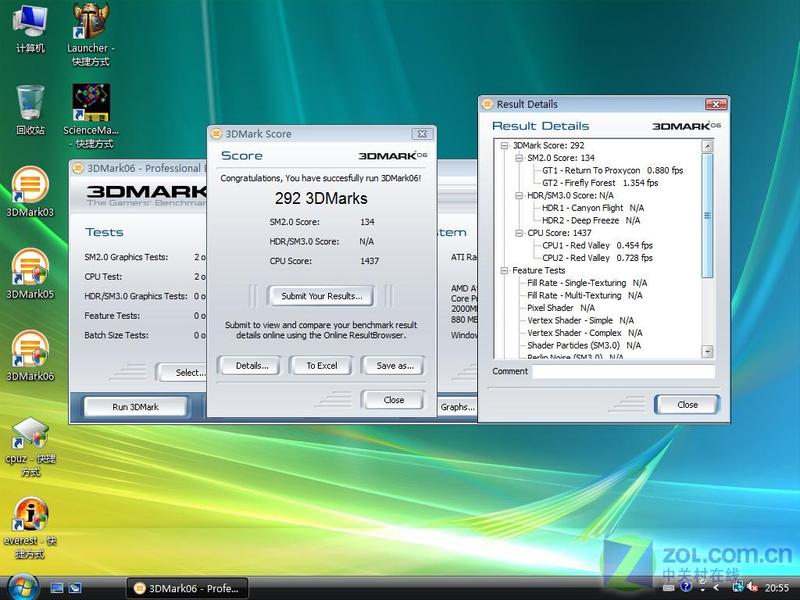Select the ScienceMark shortcut icon
Viewport: 800px width, 600px height.
[x=91, y=116]
